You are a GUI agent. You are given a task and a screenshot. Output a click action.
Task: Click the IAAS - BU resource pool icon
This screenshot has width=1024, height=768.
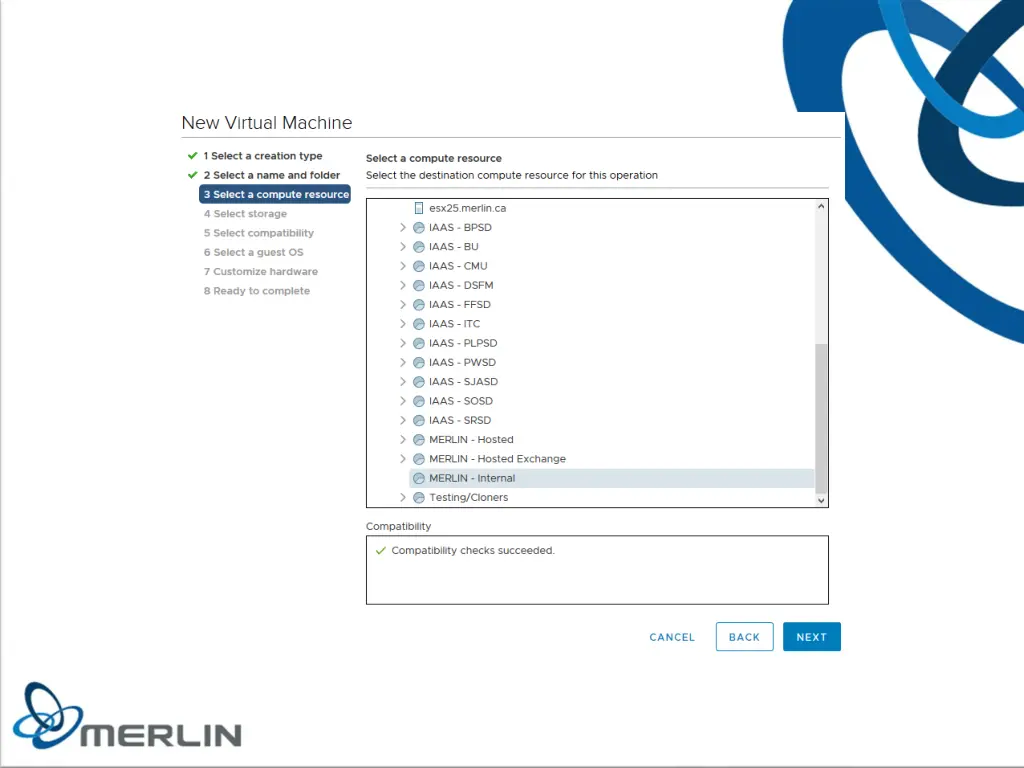tap(419, 247)
